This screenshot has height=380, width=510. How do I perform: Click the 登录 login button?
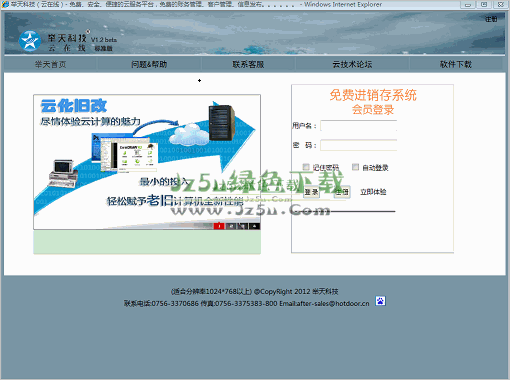[311, 192]
